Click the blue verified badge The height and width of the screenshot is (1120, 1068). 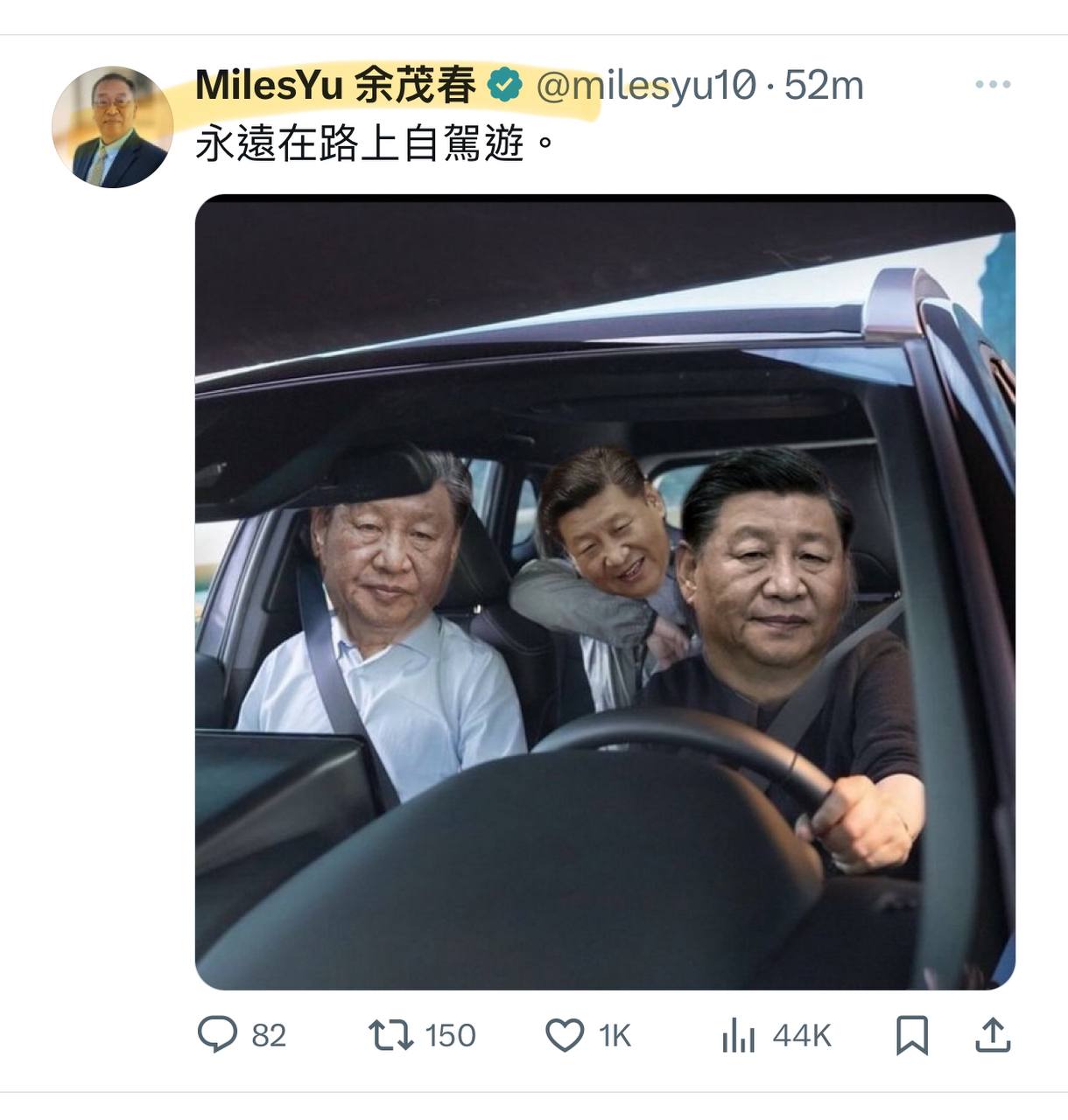point(505,86)
